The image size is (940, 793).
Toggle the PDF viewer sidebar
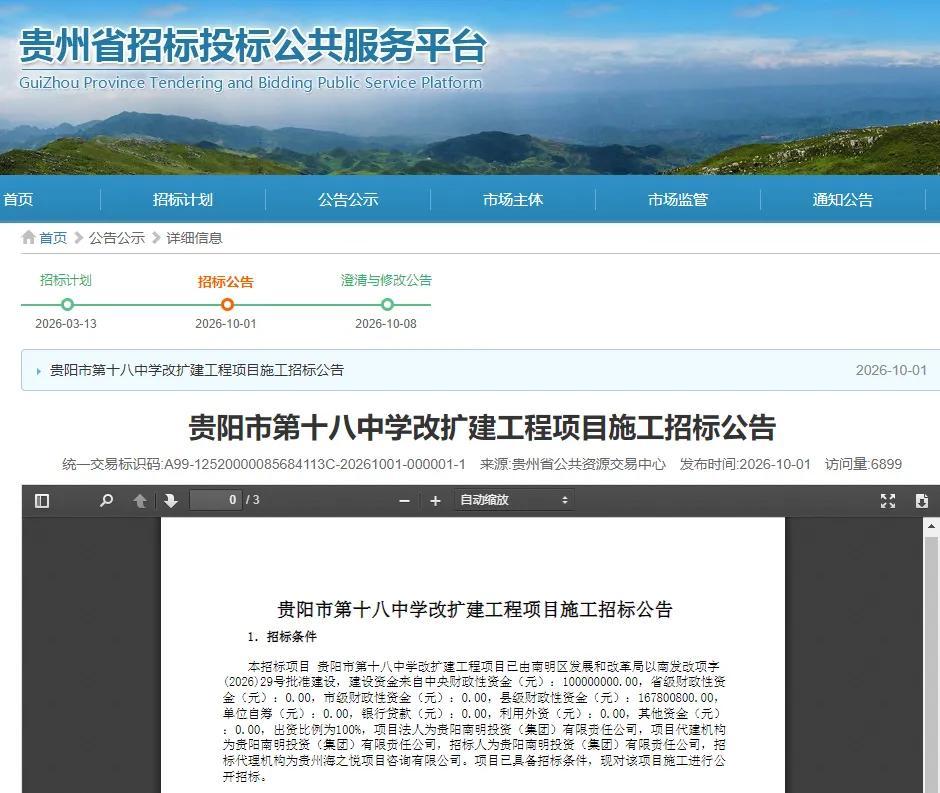(42, 500)
